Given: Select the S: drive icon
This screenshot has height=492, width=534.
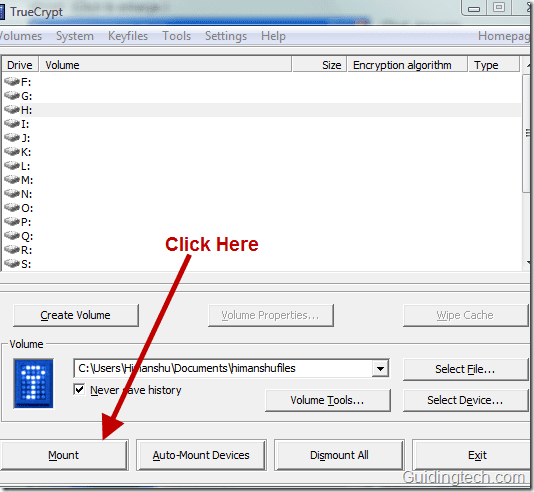Looking at the screenshot, I should point(12,264).
